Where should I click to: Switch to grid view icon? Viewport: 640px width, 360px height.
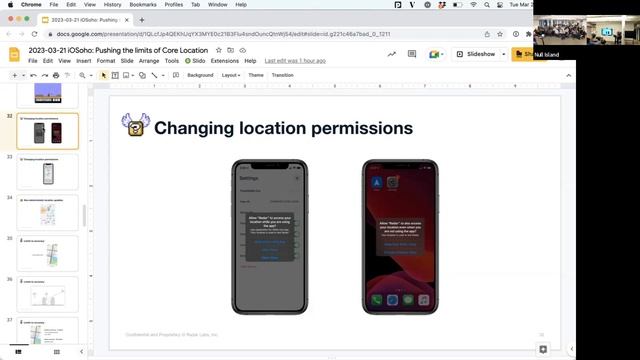click(57, 351)
